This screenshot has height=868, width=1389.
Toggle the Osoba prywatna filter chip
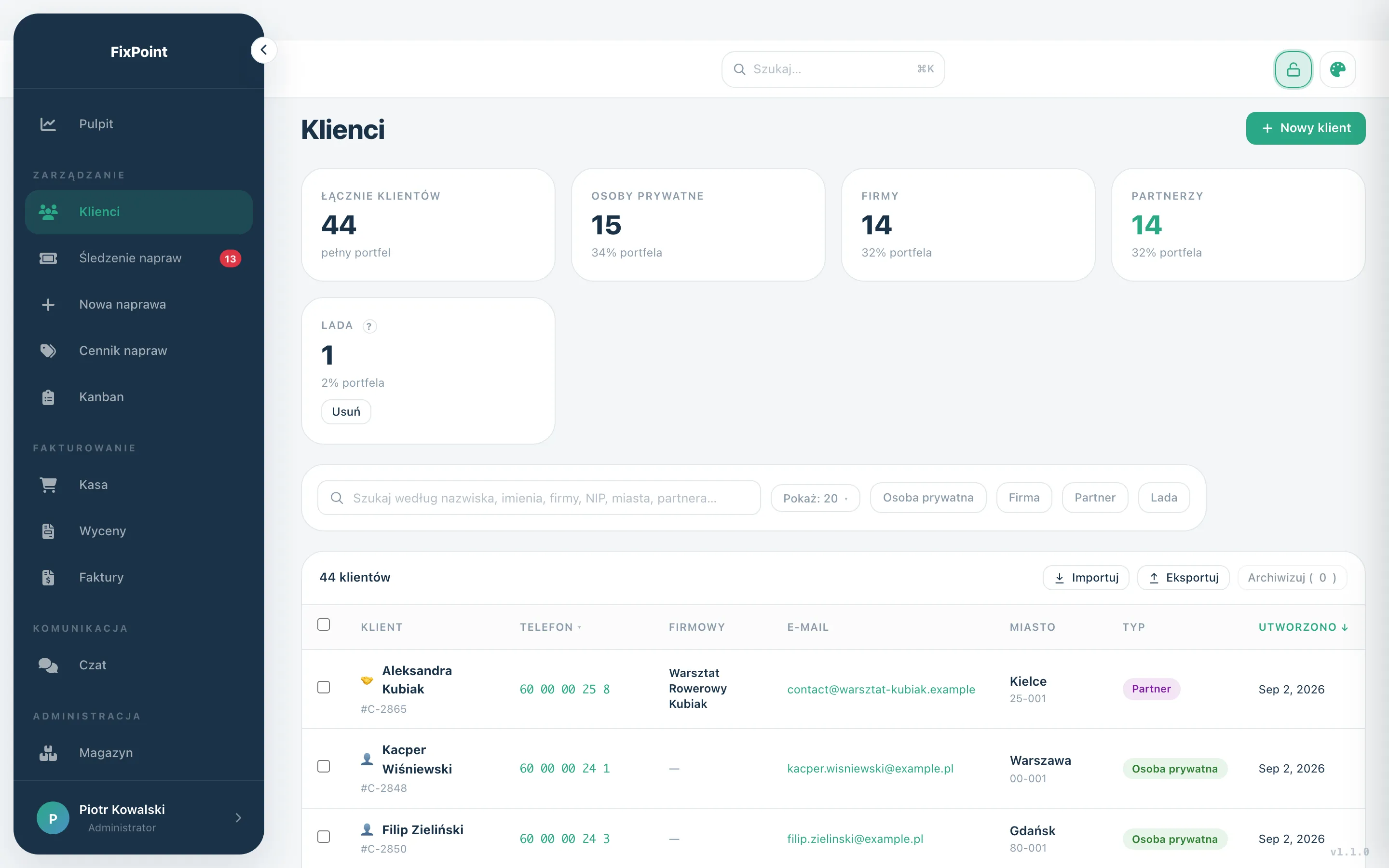(x=928, y=498)
